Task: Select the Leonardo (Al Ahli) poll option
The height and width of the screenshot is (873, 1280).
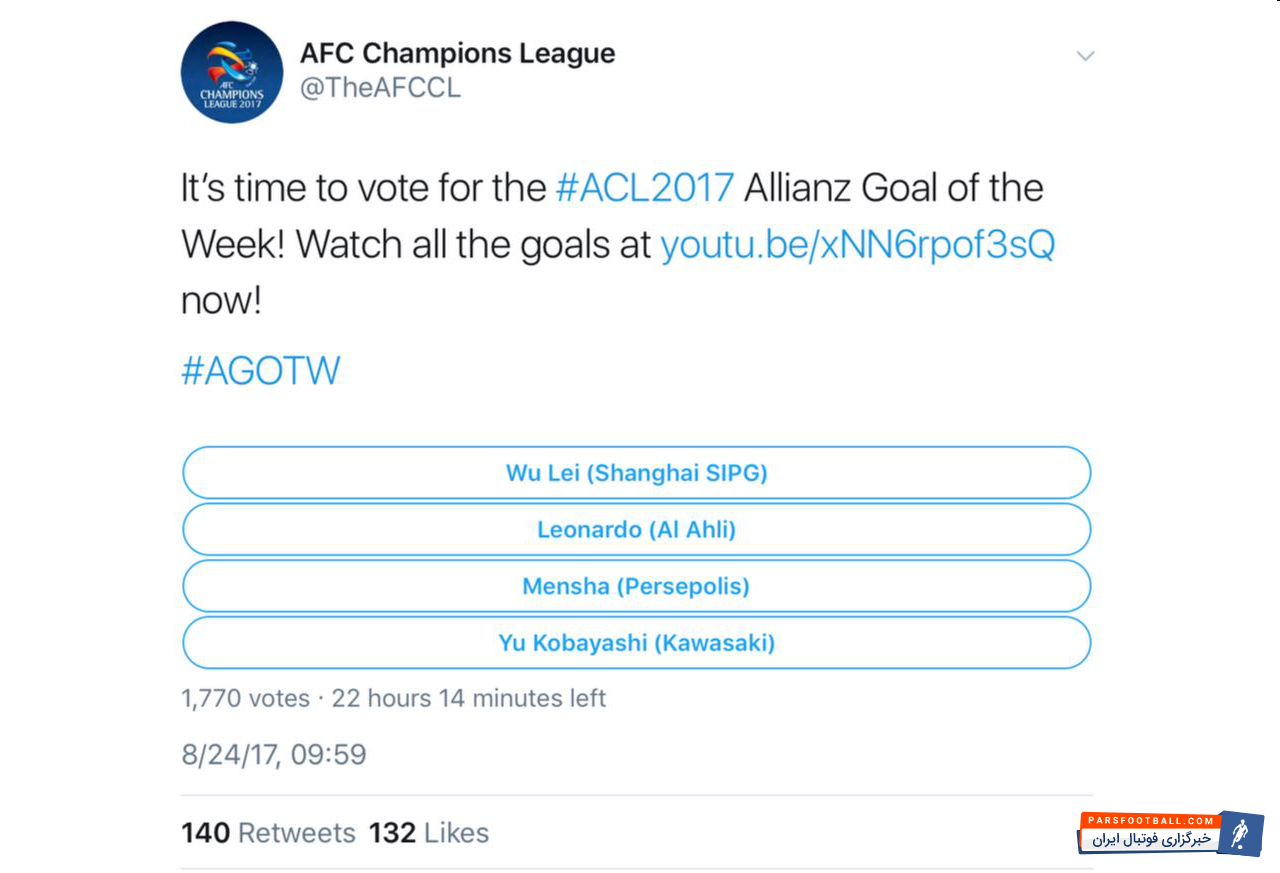Action: [636, 529]
